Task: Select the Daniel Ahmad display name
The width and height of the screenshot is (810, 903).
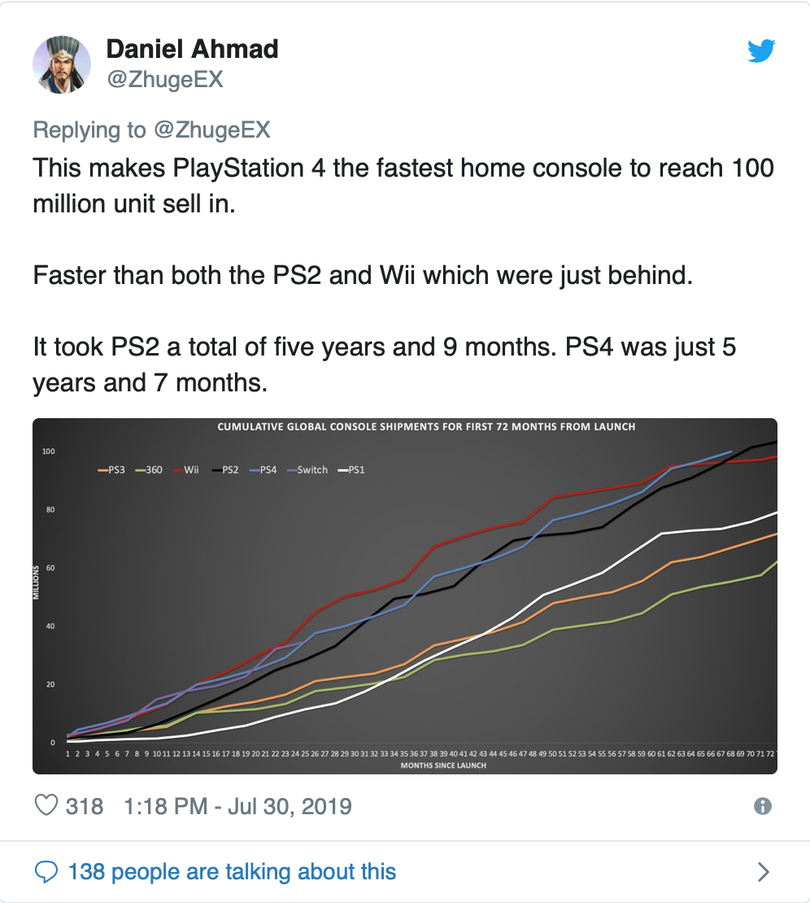Action: pos(194,48)
